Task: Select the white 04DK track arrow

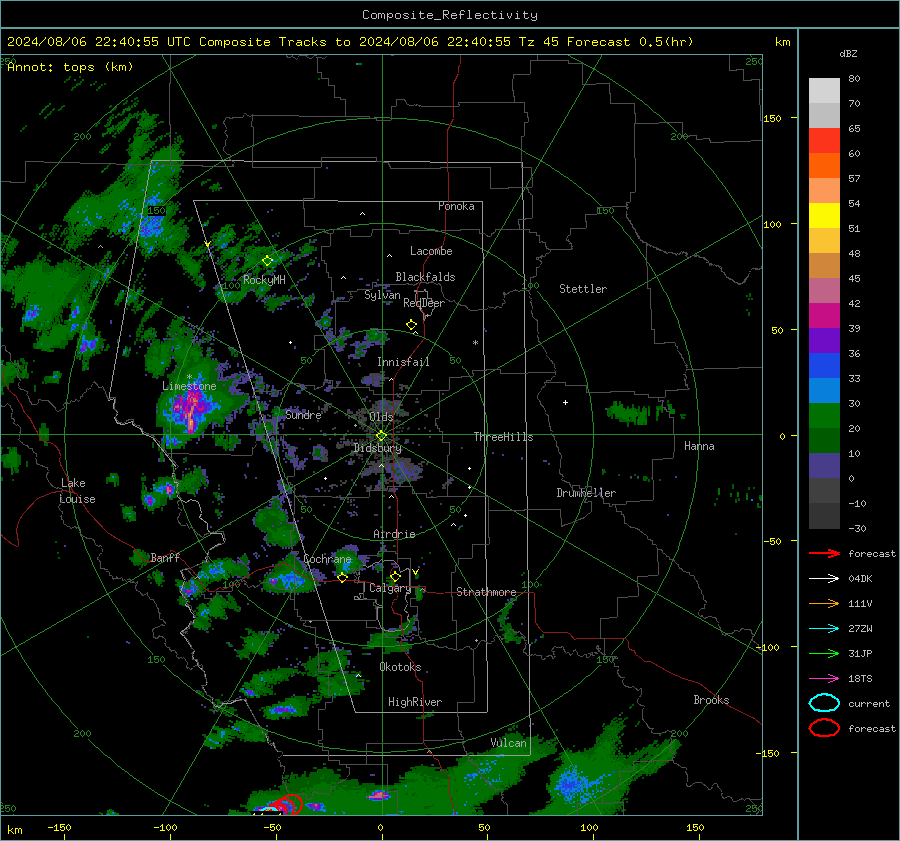Action: 824,579
